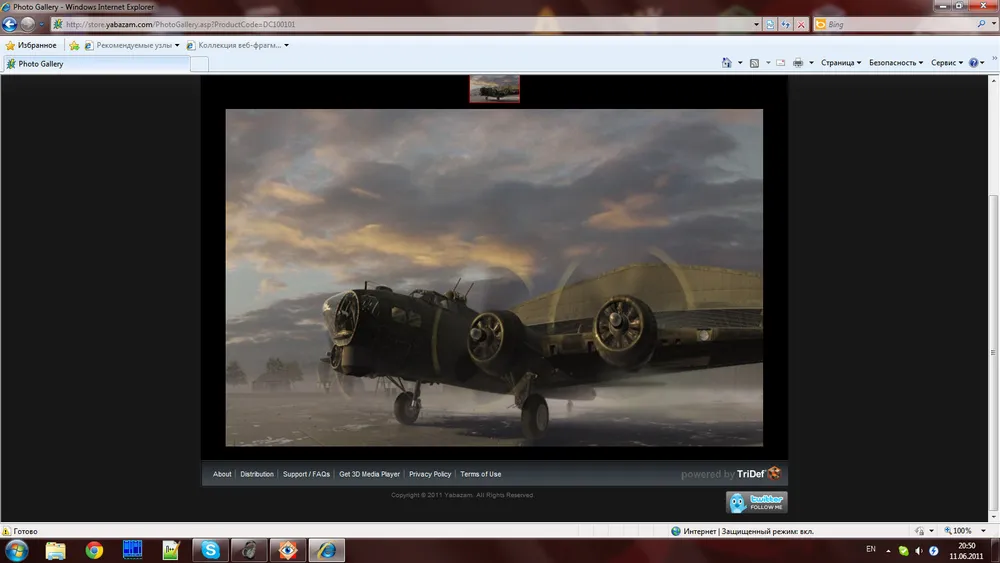This screenshot has height=563, width=1000.
Task: Open the zoom level 100% dropdown
Action: tap(963, 531)
